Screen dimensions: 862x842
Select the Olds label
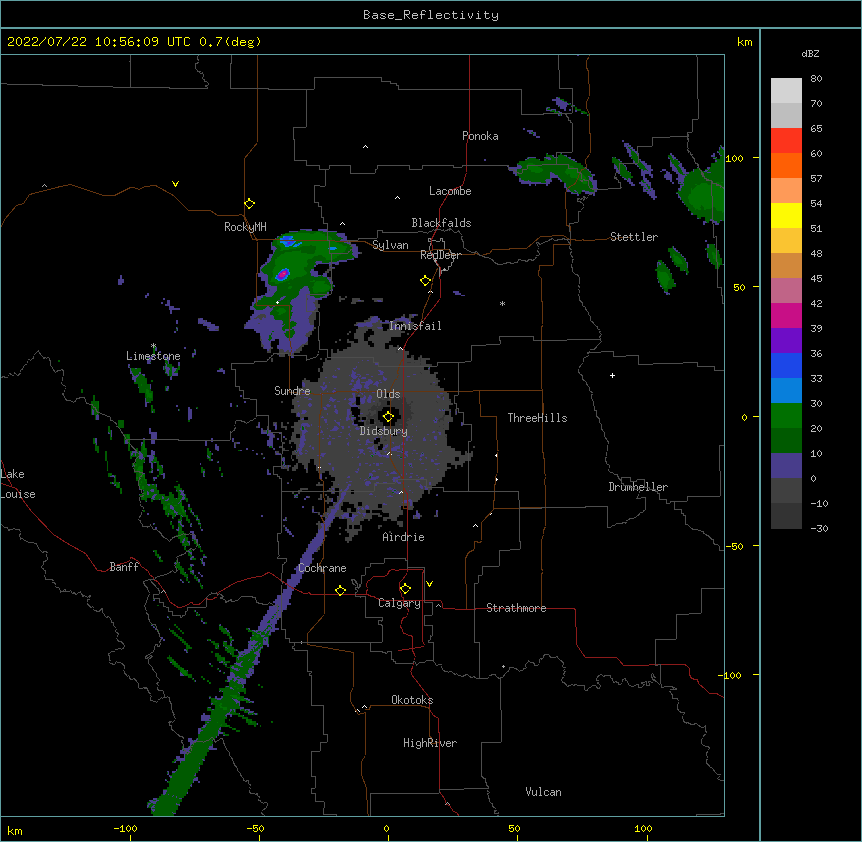pos(388,394)
